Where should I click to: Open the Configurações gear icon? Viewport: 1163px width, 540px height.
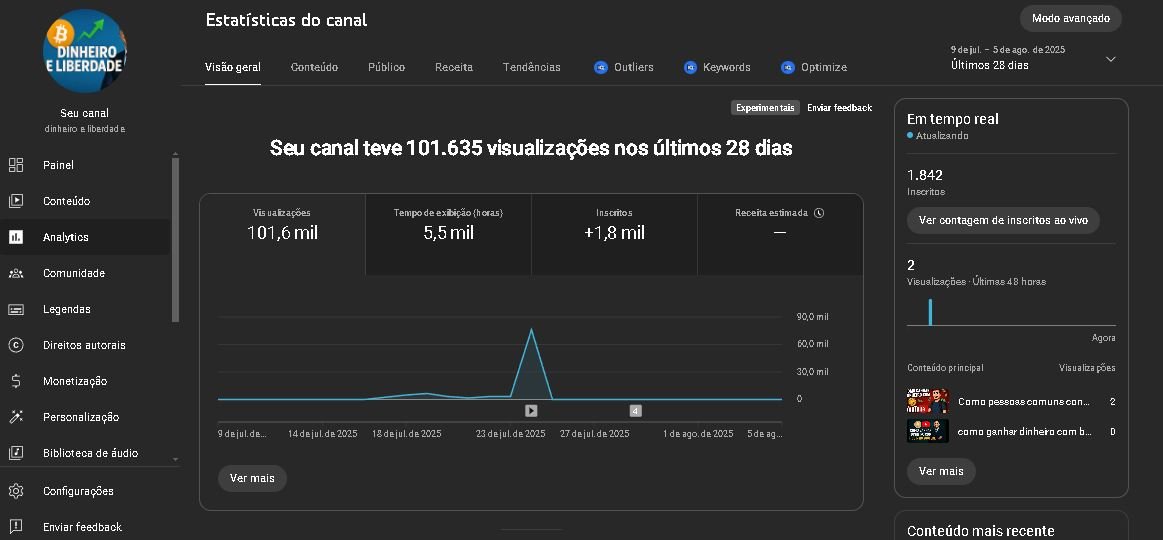point(16,491)
